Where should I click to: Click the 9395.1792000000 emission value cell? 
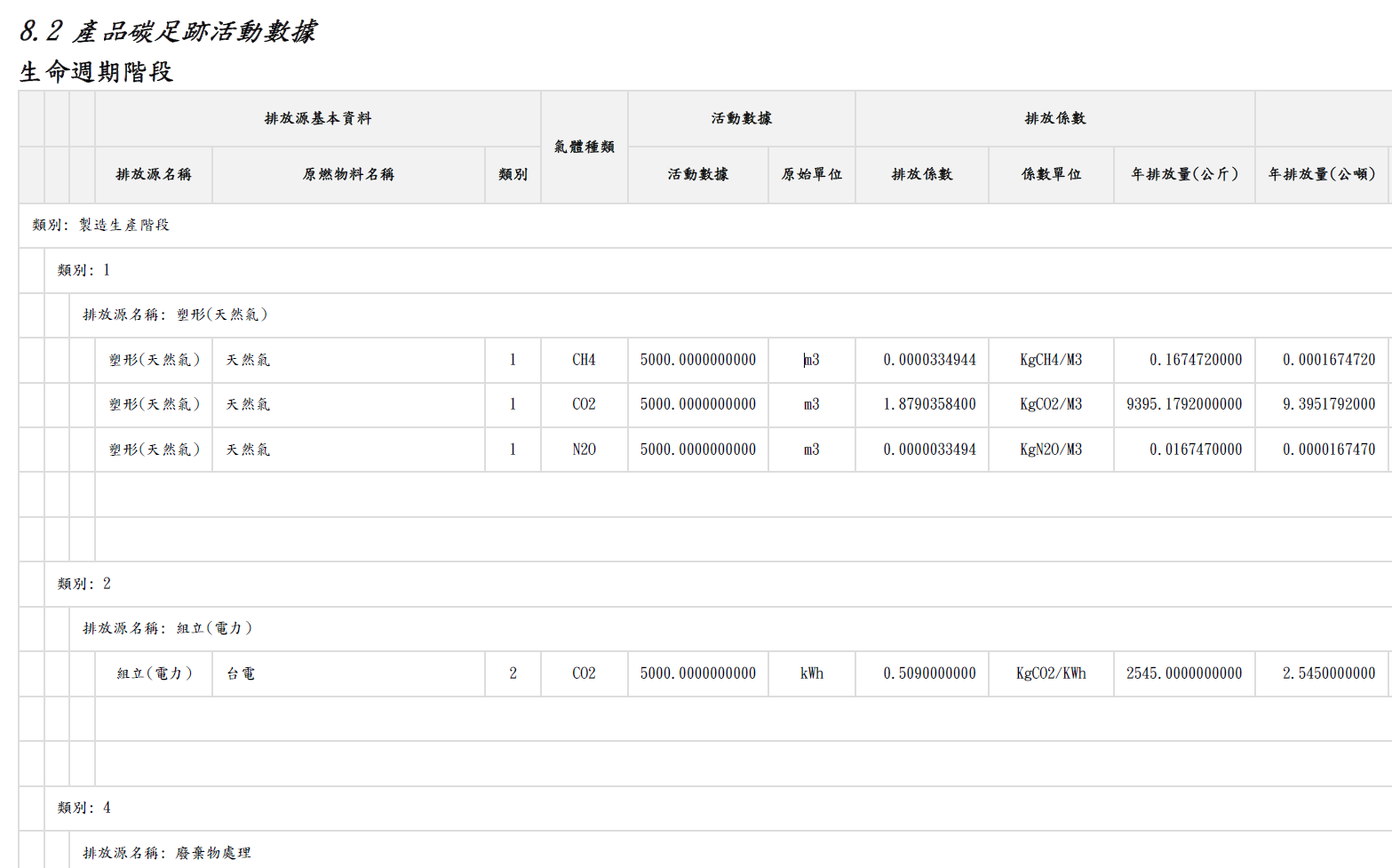pyautogui.click(x=1184, y=404)
